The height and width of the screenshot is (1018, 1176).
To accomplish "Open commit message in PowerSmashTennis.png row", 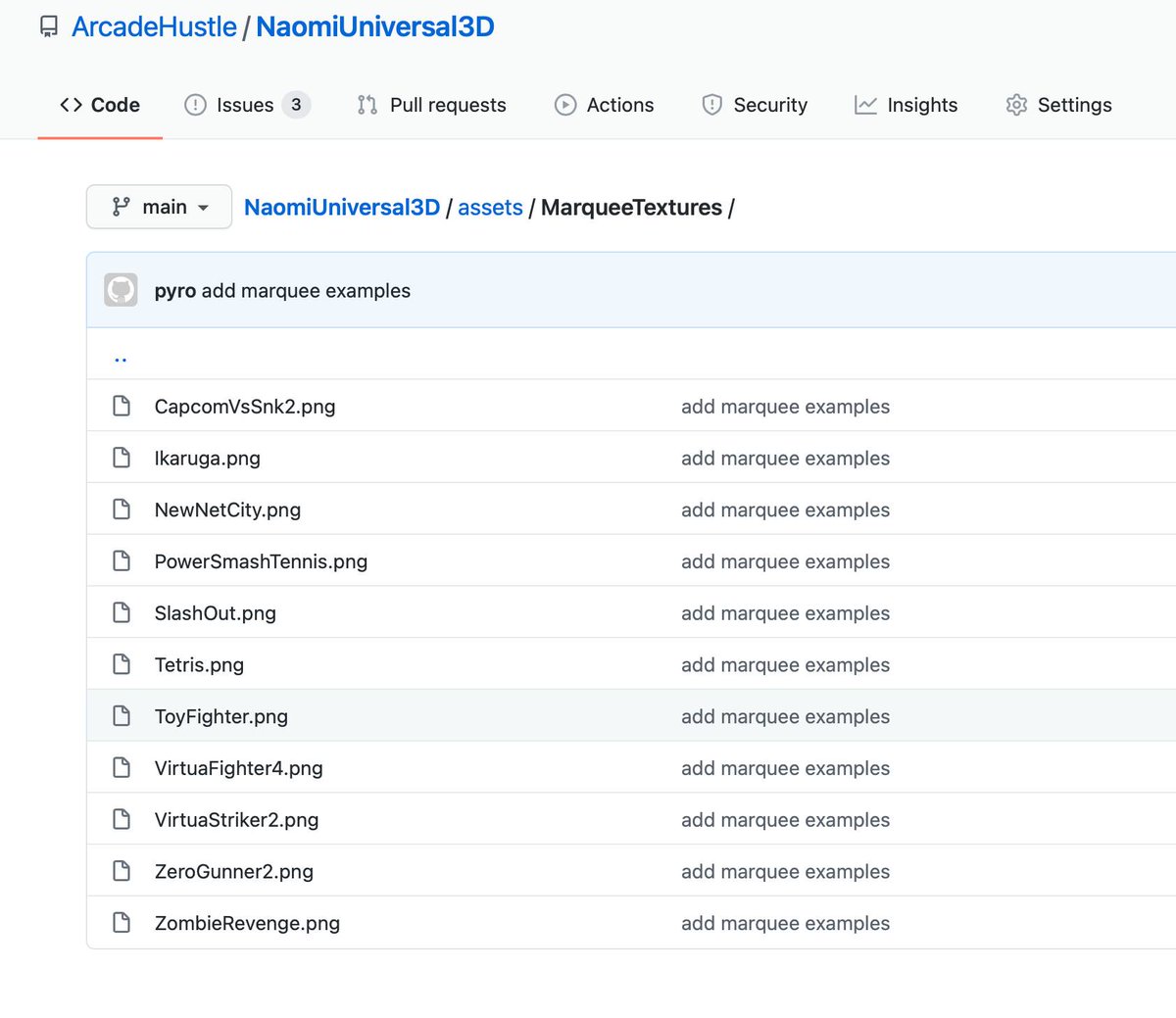I will (785, 561).
